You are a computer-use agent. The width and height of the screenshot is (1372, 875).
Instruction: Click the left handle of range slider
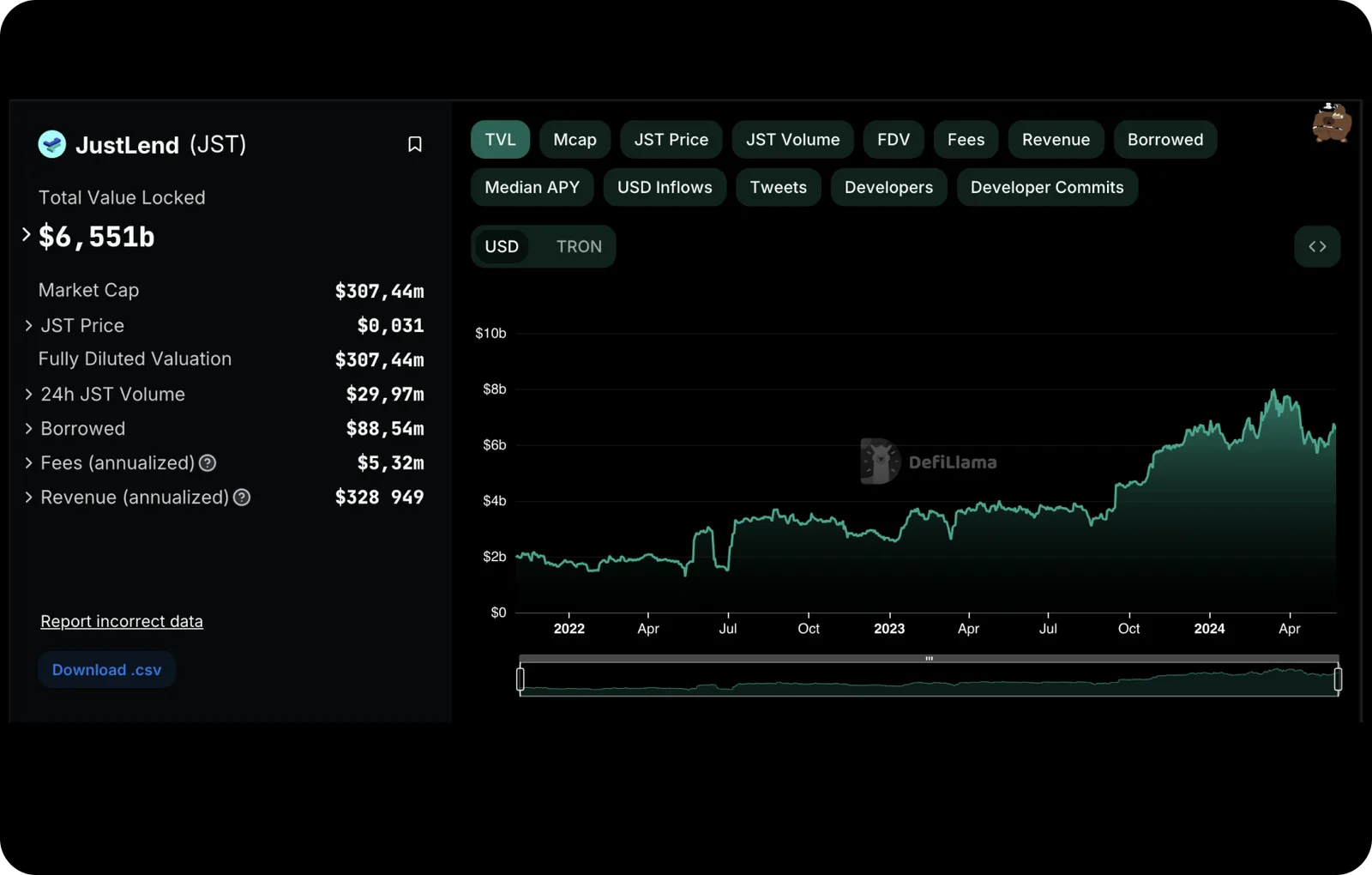[521, 679]
